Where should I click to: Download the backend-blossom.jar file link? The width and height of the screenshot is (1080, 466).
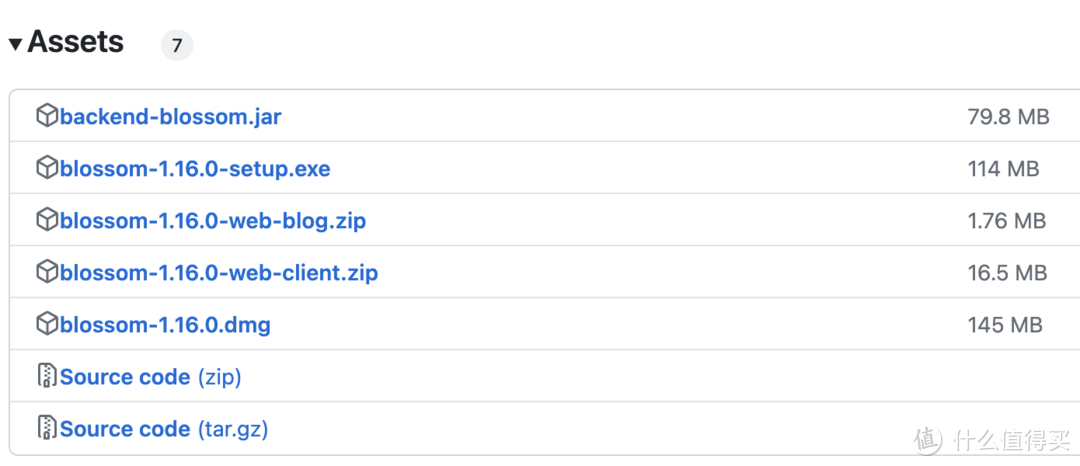(x=170, y=117)
